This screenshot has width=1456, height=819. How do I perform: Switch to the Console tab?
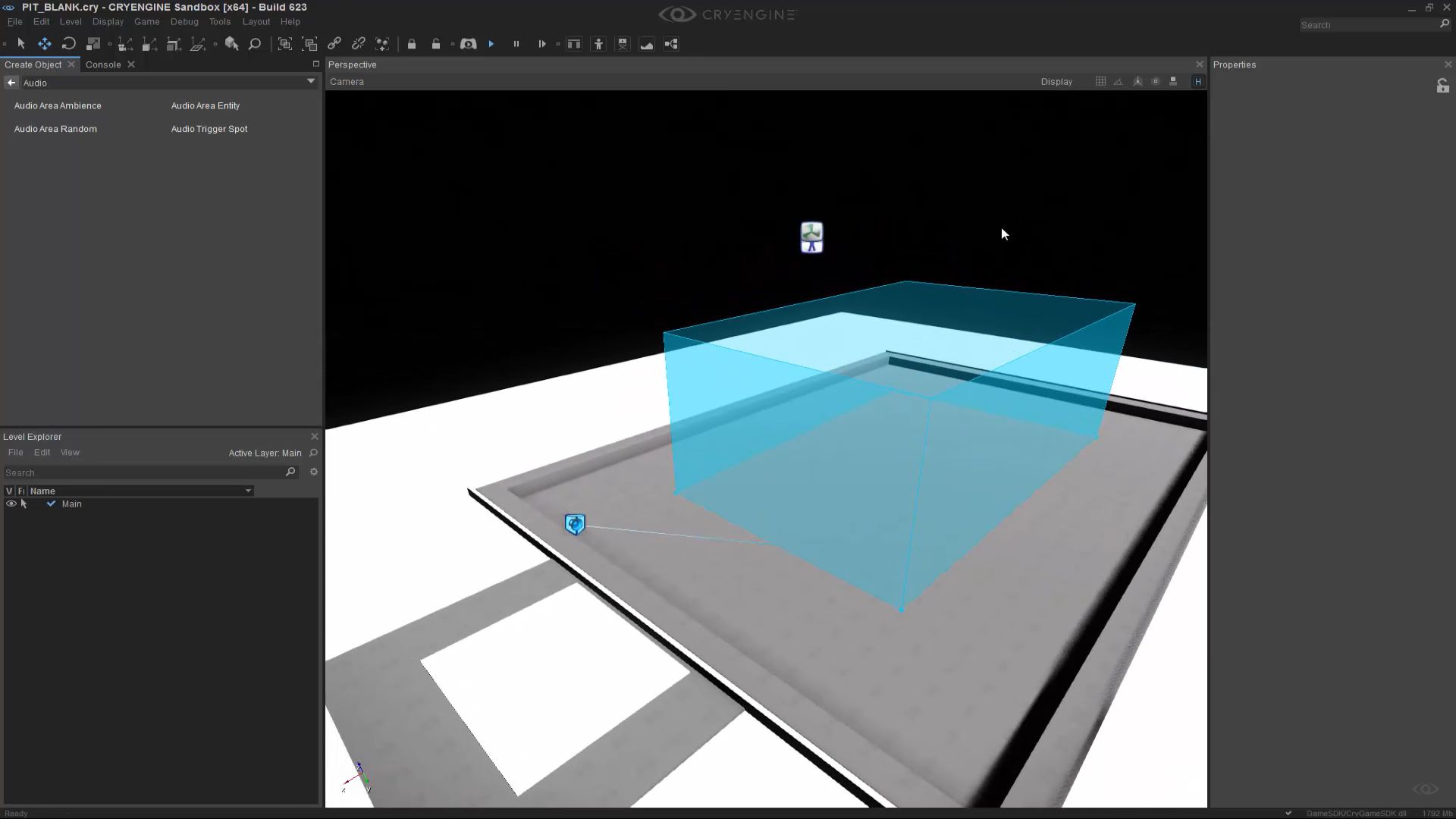click(103, 64)
